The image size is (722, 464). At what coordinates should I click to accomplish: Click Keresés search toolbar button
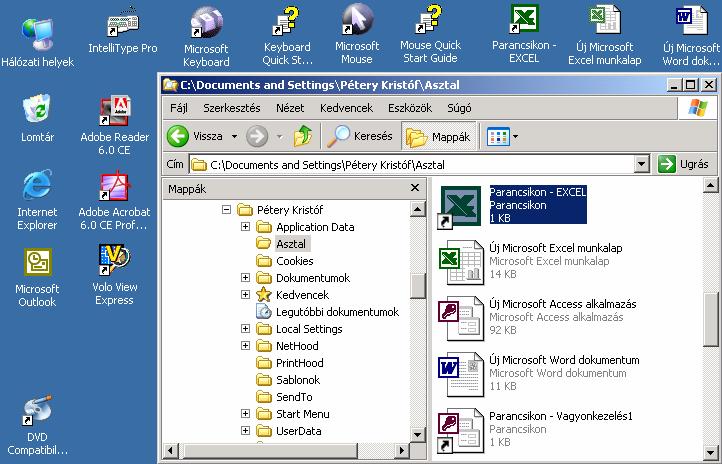tap(360, 136)
